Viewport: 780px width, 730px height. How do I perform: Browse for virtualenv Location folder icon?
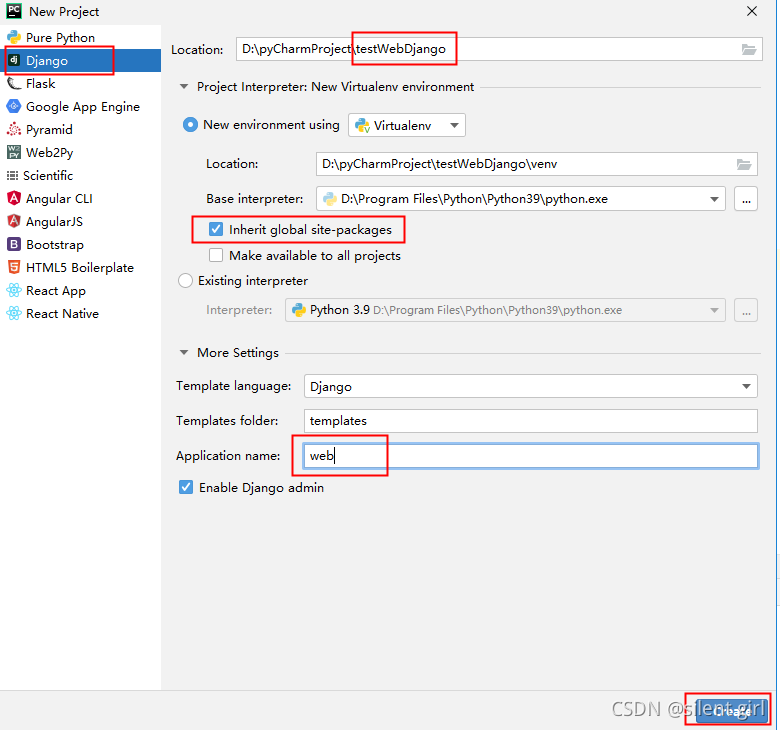[x=744, y=164]
